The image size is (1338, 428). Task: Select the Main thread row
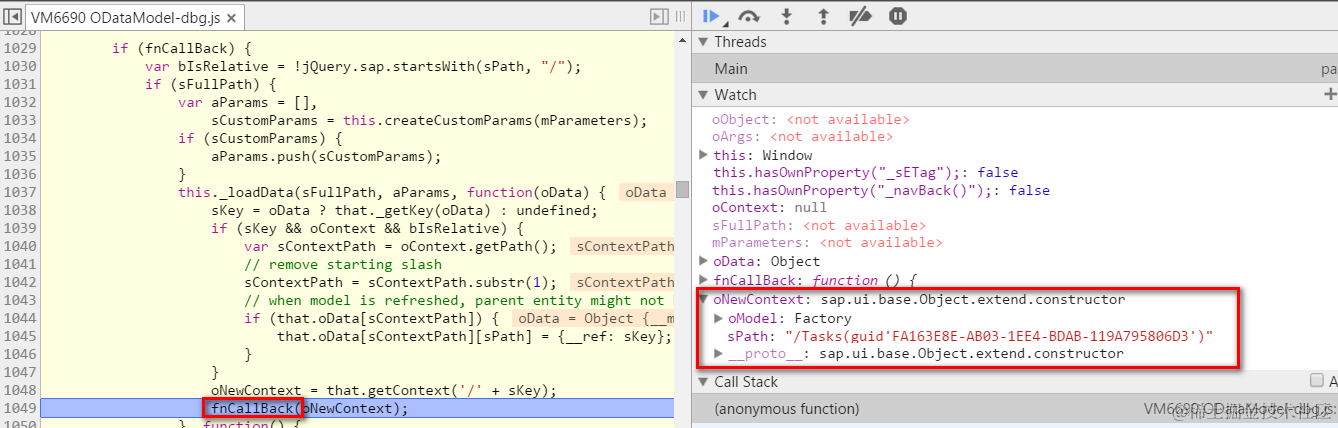point(1015,68)
